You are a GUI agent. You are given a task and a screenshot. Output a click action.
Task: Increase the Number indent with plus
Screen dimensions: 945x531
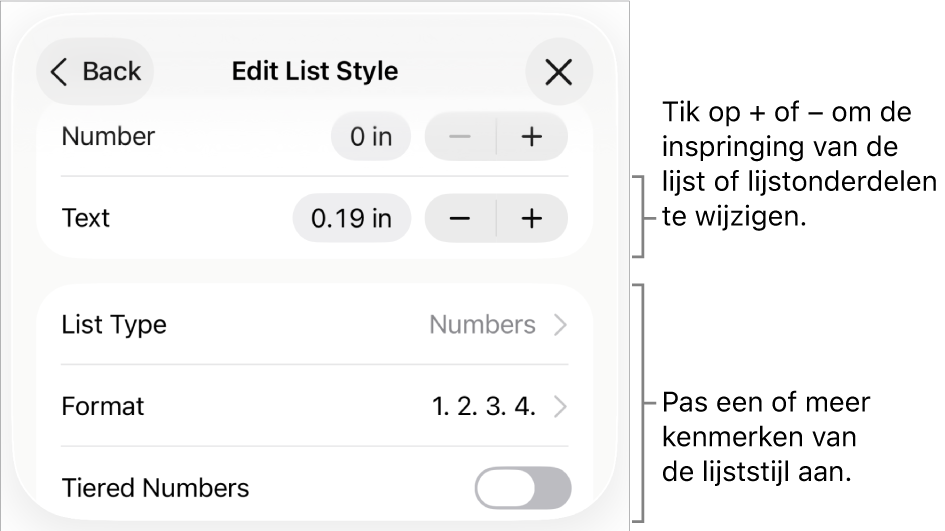click(532, 137)
